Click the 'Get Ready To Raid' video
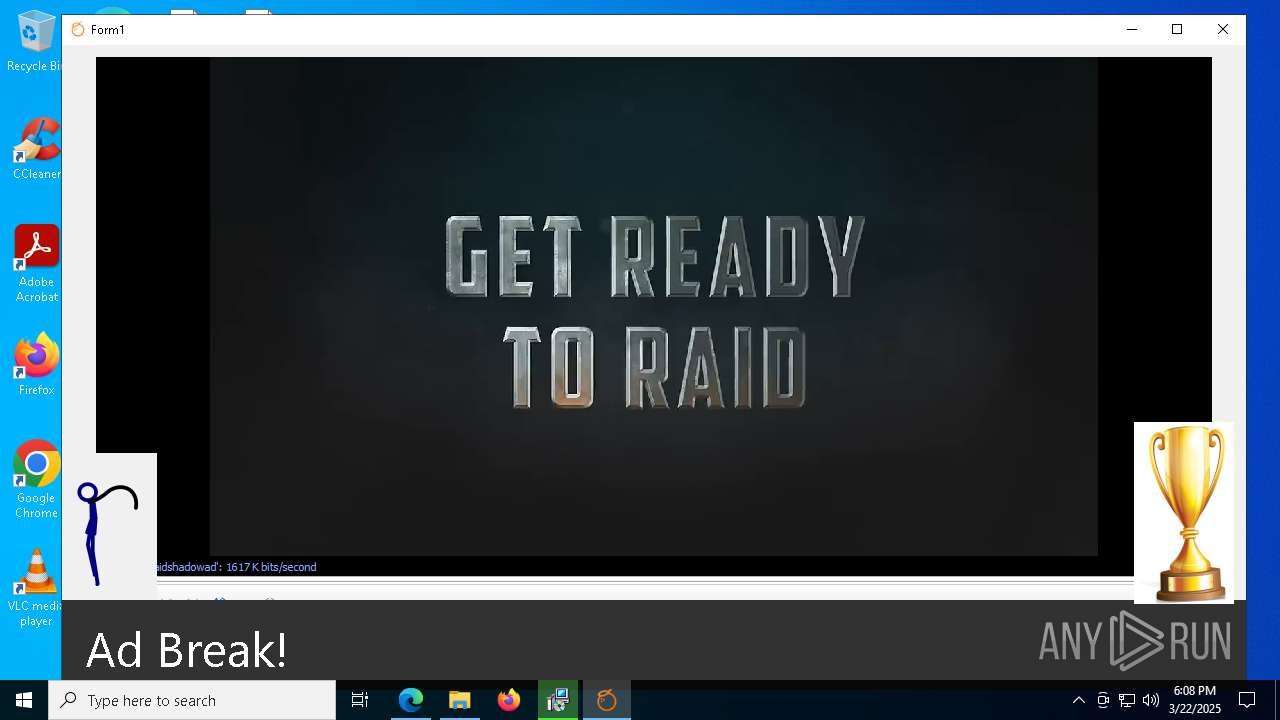 (x=654, y=306)
